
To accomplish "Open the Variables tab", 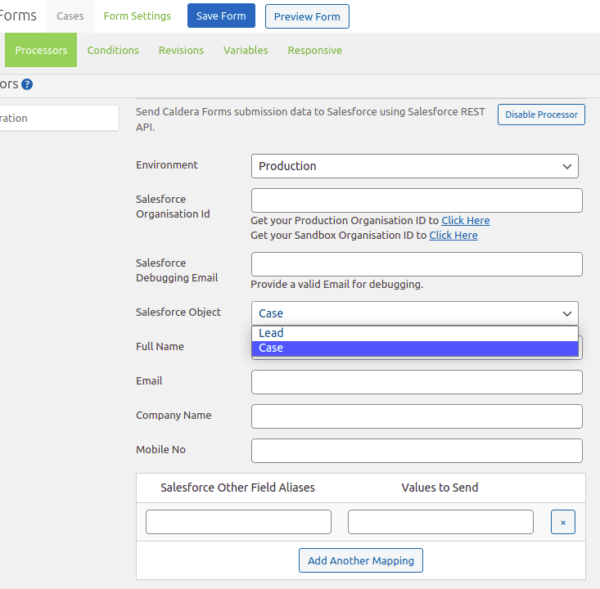I will (246, 50).
